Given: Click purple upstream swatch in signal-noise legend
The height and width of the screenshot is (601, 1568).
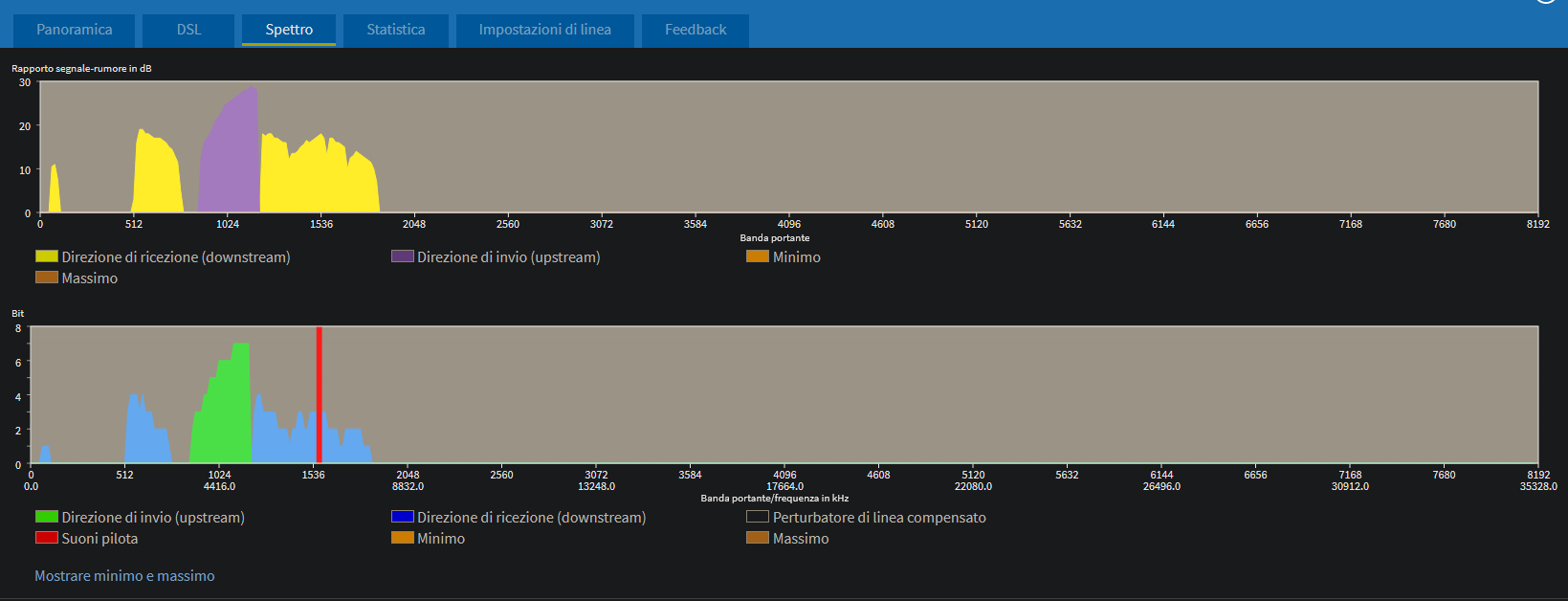Looking at the screenshot, I should click(x=403, y=256).
